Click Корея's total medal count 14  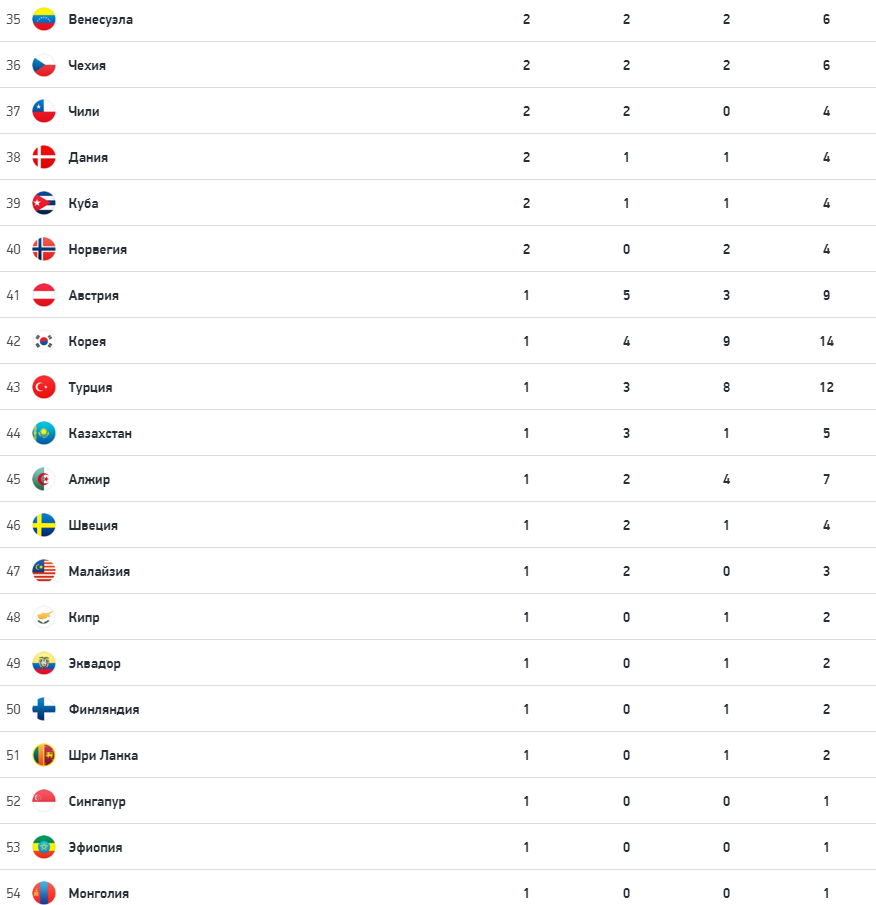[x=826, y=341]
